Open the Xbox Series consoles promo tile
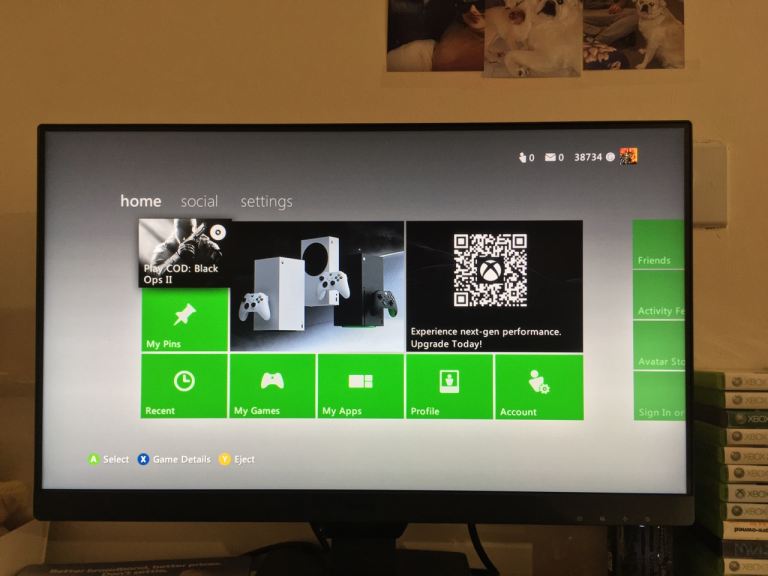768x576 pixels. pyautogui.click(x=317, y=287)
